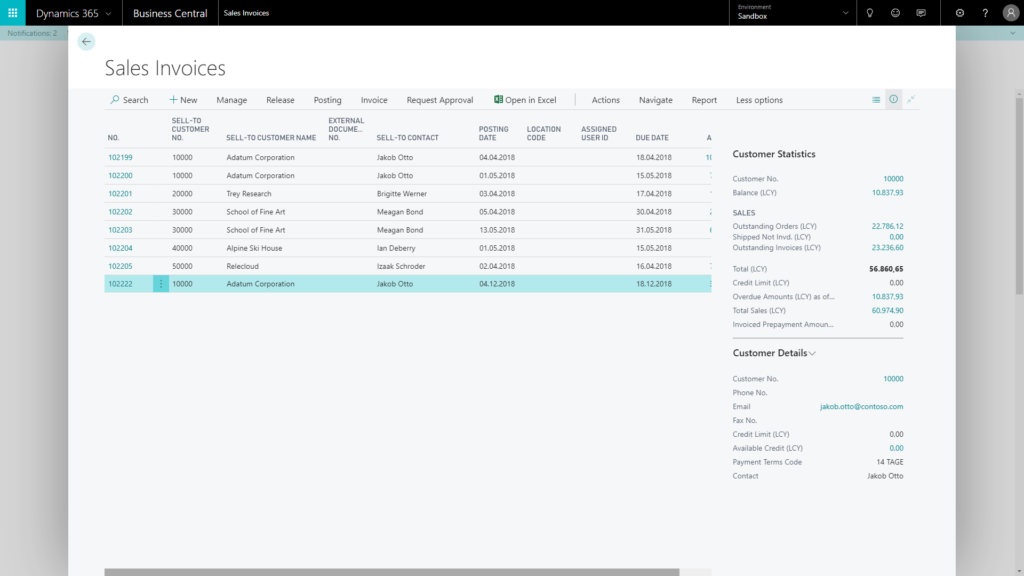Open invoice 102199
The image size is (1024, 576).
point(120,157)
